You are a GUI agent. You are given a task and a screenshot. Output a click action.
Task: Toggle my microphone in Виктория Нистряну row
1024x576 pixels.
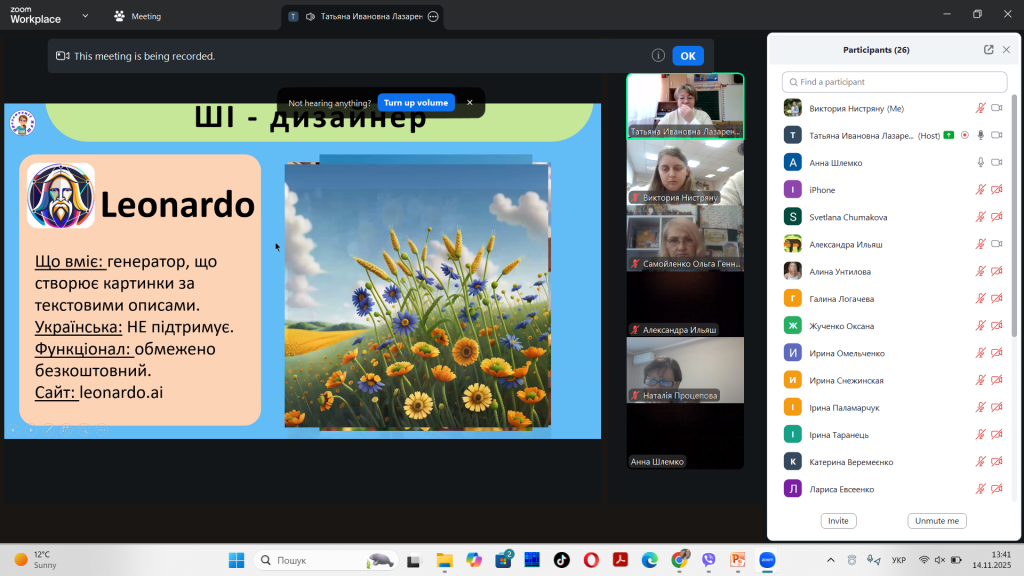click(x=980, y=108)
